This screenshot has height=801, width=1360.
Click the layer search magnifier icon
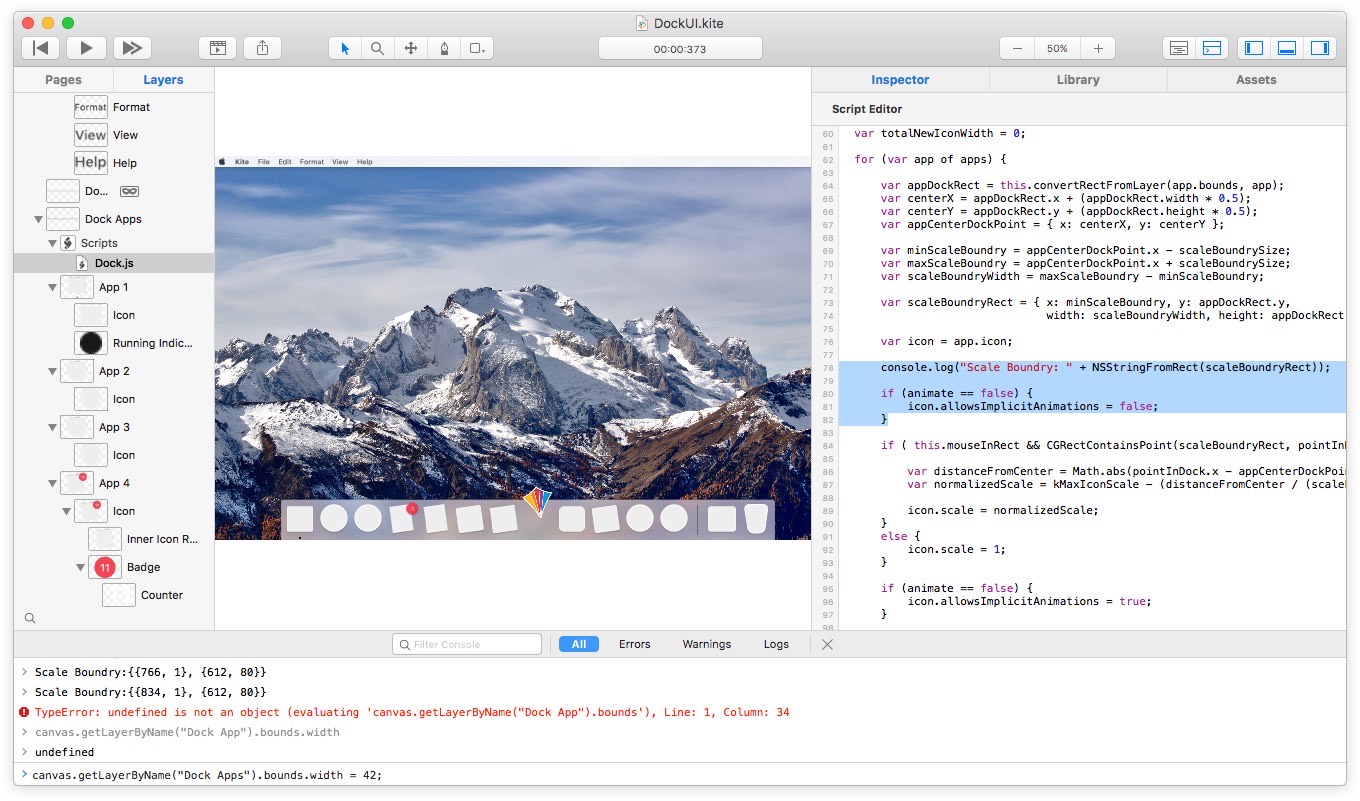pyautogui.click(x=30, y=618)
